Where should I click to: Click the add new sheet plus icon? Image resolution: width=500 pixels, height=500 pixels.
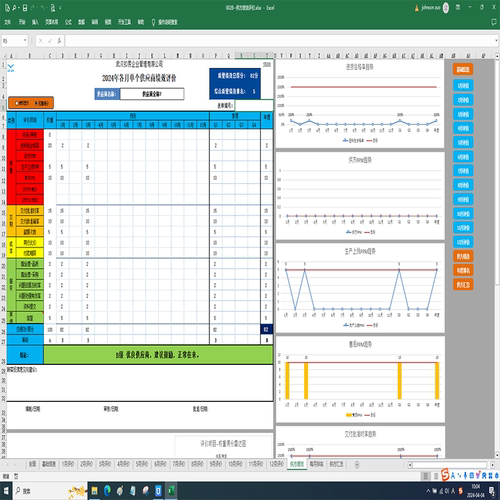(x=357, y=464)
